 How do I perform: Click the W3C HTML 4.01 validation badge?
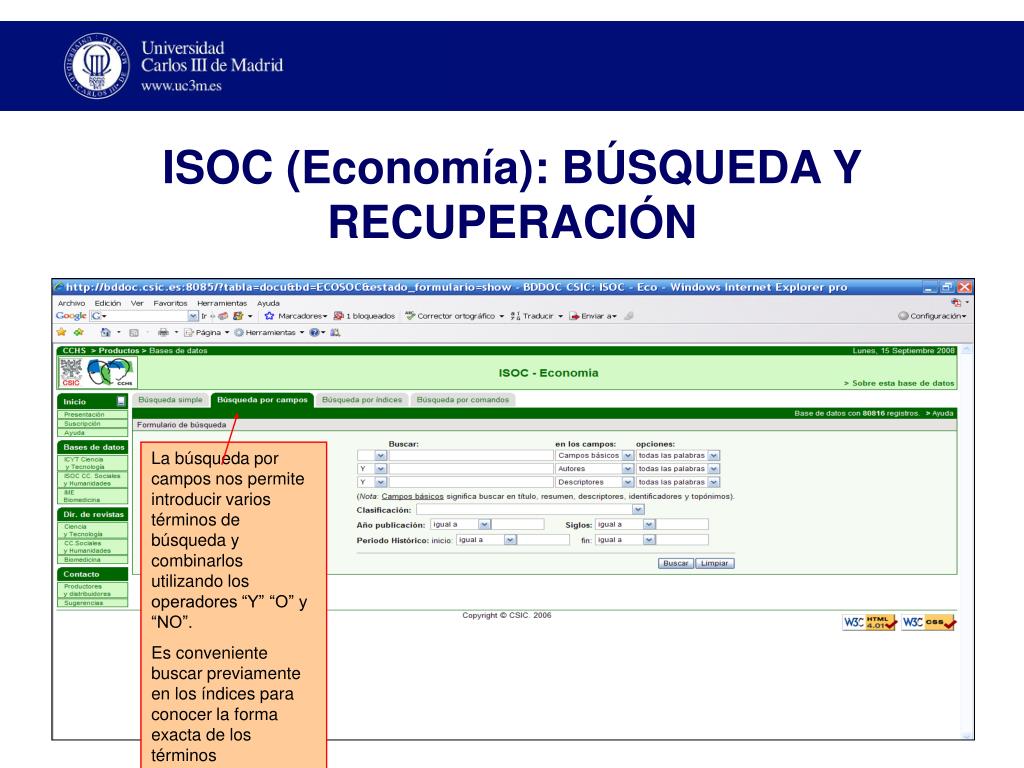(x=869, y=622)
